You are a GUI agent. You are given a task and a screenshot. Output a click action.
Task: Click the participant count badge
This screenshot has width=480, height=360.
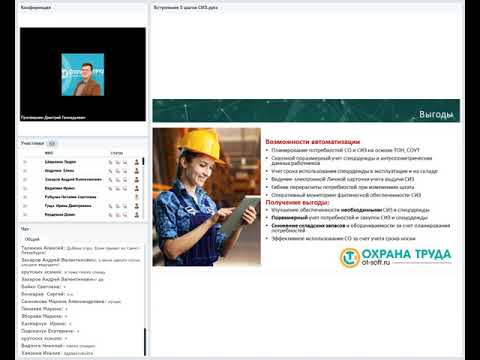(52, 144)
